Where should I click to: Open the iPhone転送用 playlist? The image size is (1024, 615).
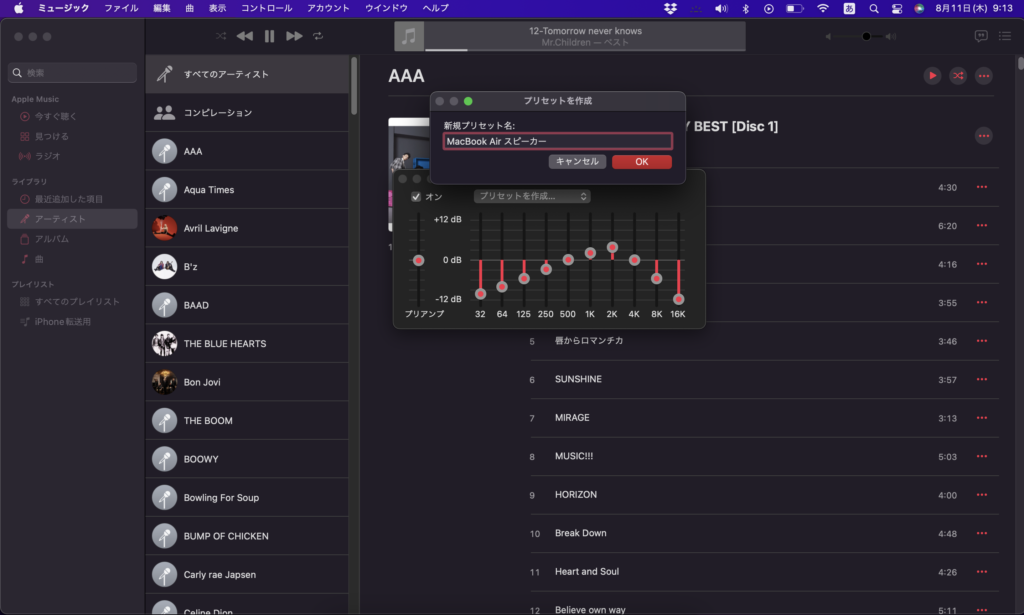[x=72, y=322]
